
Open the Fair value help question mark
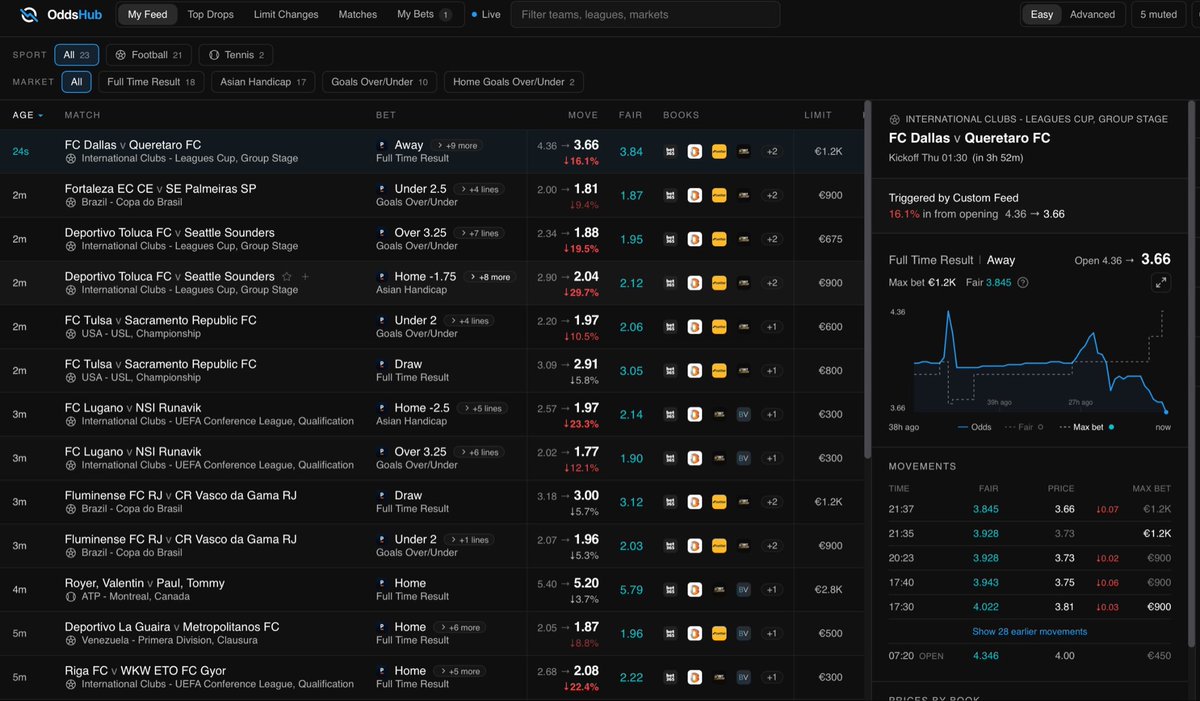click(1022, 283)
